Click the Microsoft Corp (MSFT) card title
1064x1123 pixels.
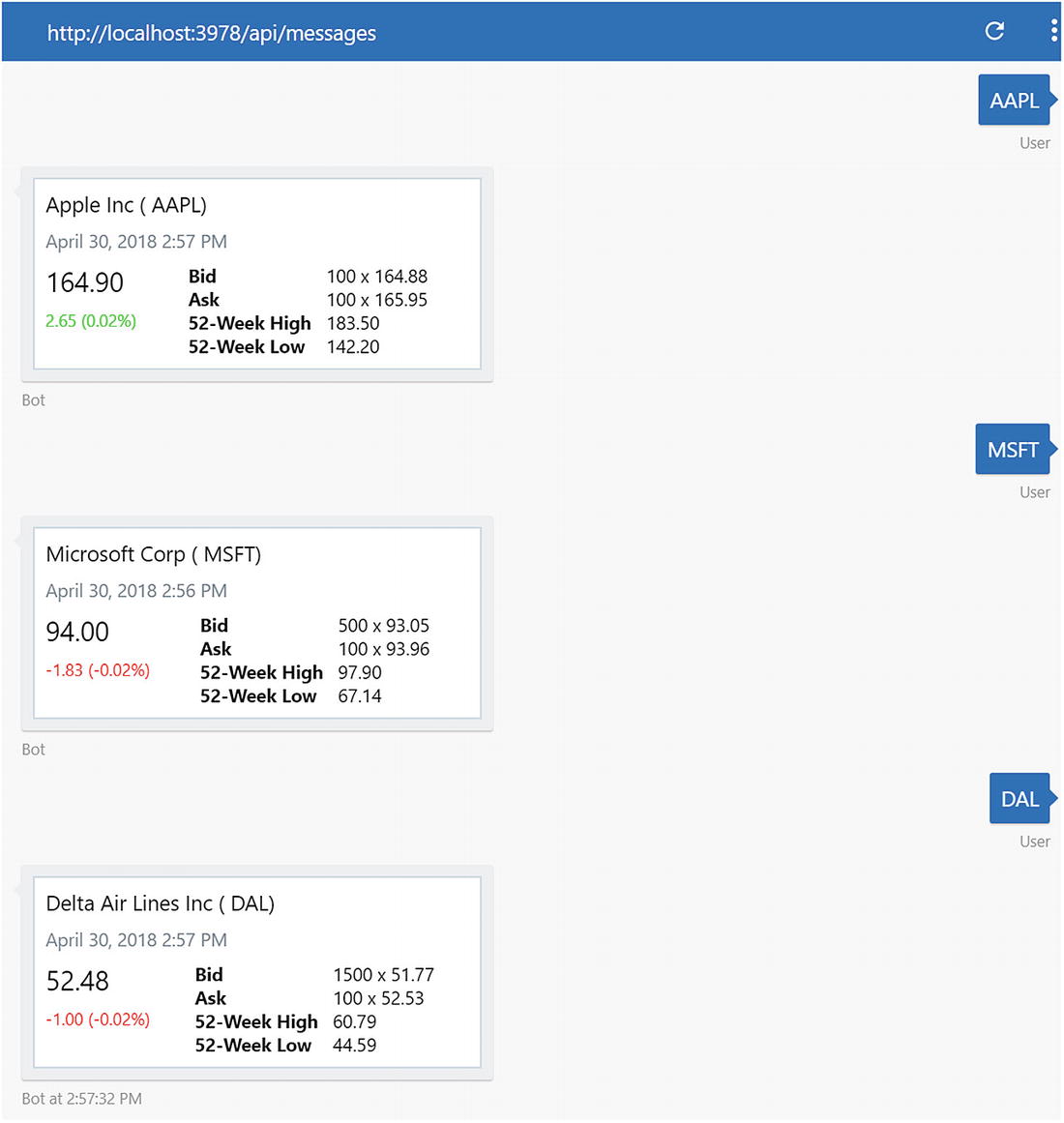(153, 554)
